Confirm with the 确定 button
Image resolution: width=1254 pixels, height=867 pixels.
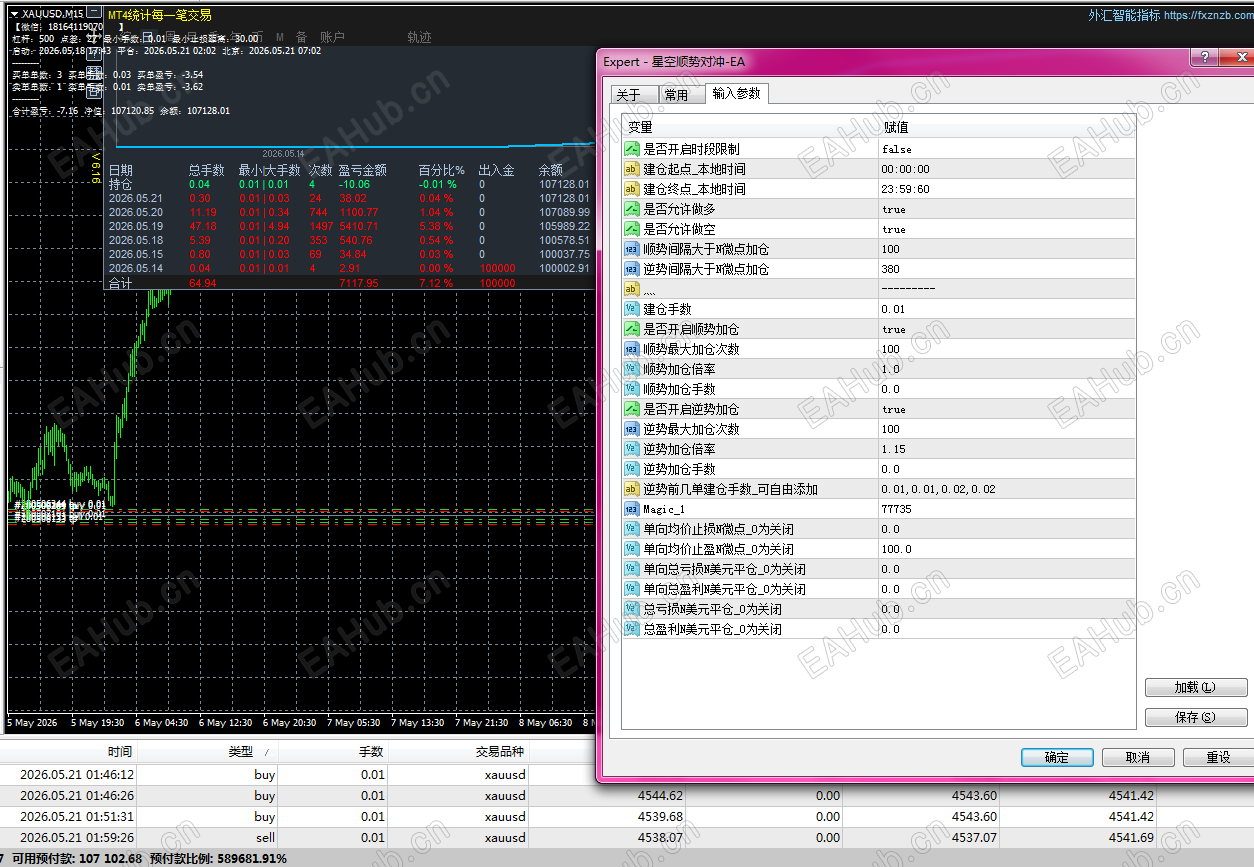(1057, 758)
